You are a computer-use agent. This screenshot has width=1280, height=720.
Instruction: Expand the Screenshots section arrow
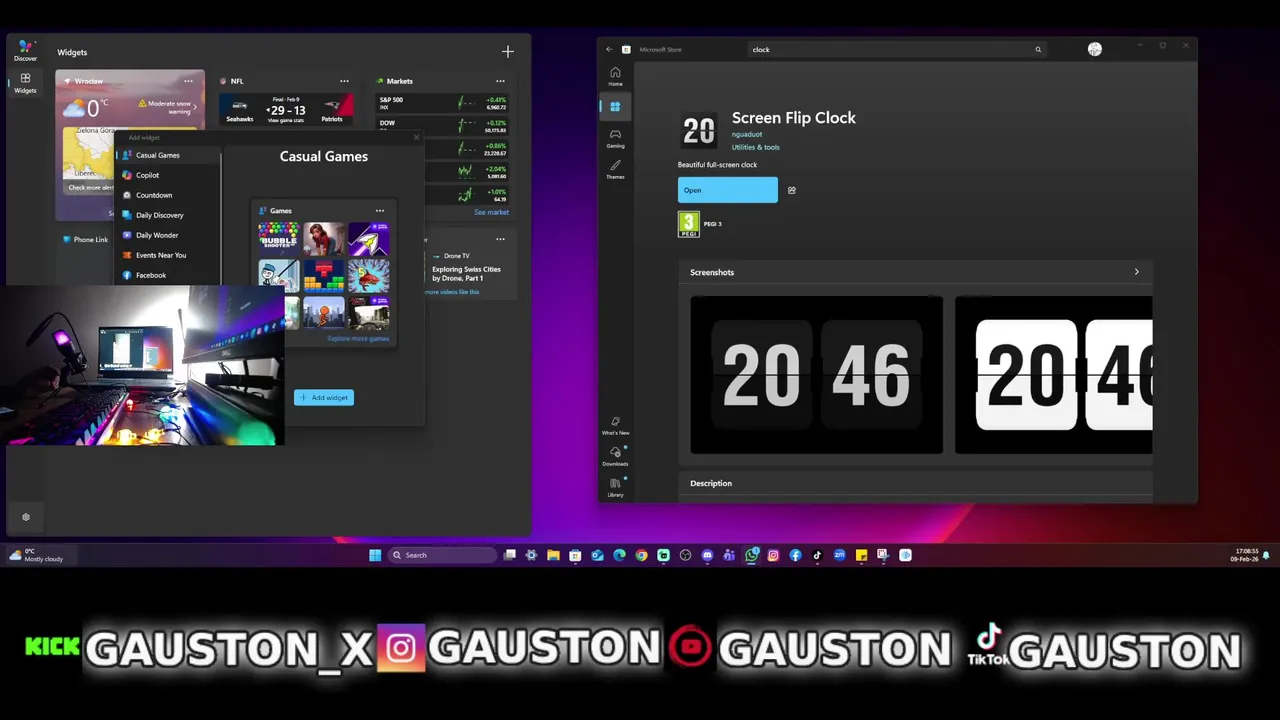click(x=1136, y=272)
